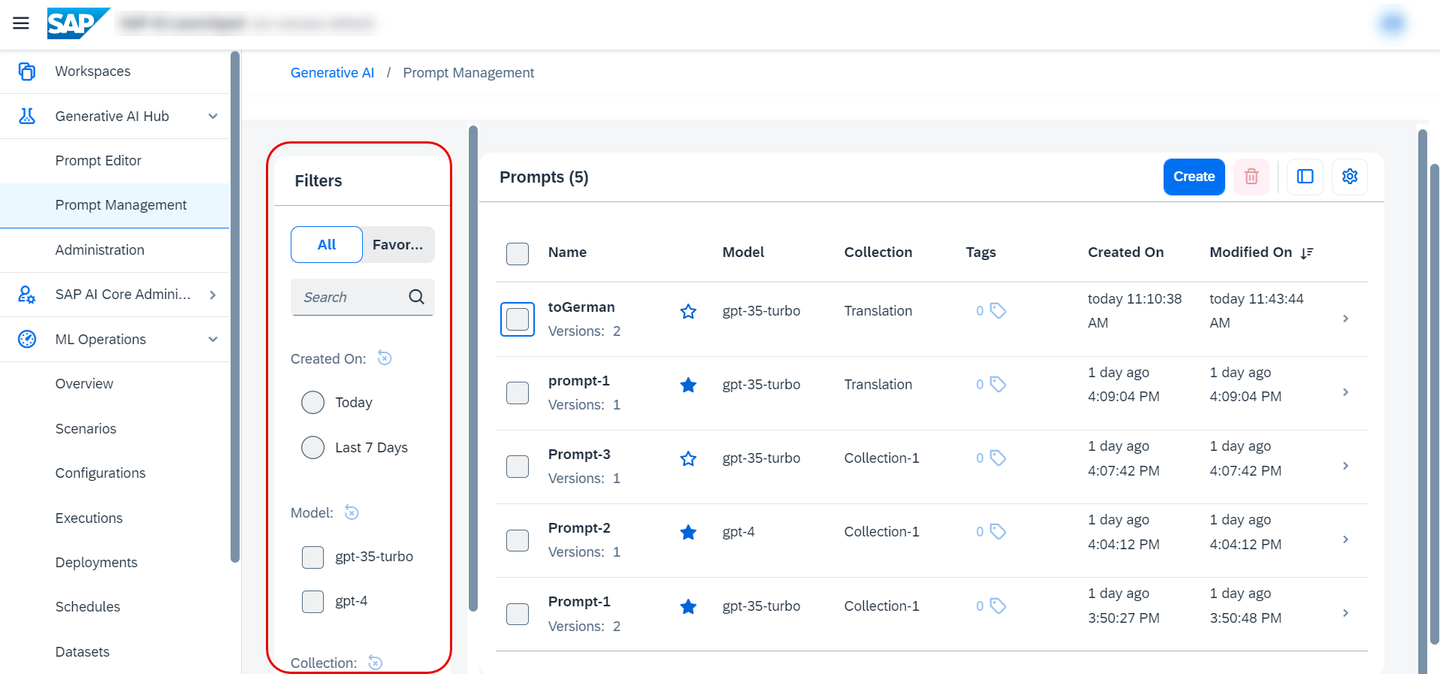
Task: Open Prompt-1 Collection-1 details via row arrow
Action: [x=1346, y=613]
